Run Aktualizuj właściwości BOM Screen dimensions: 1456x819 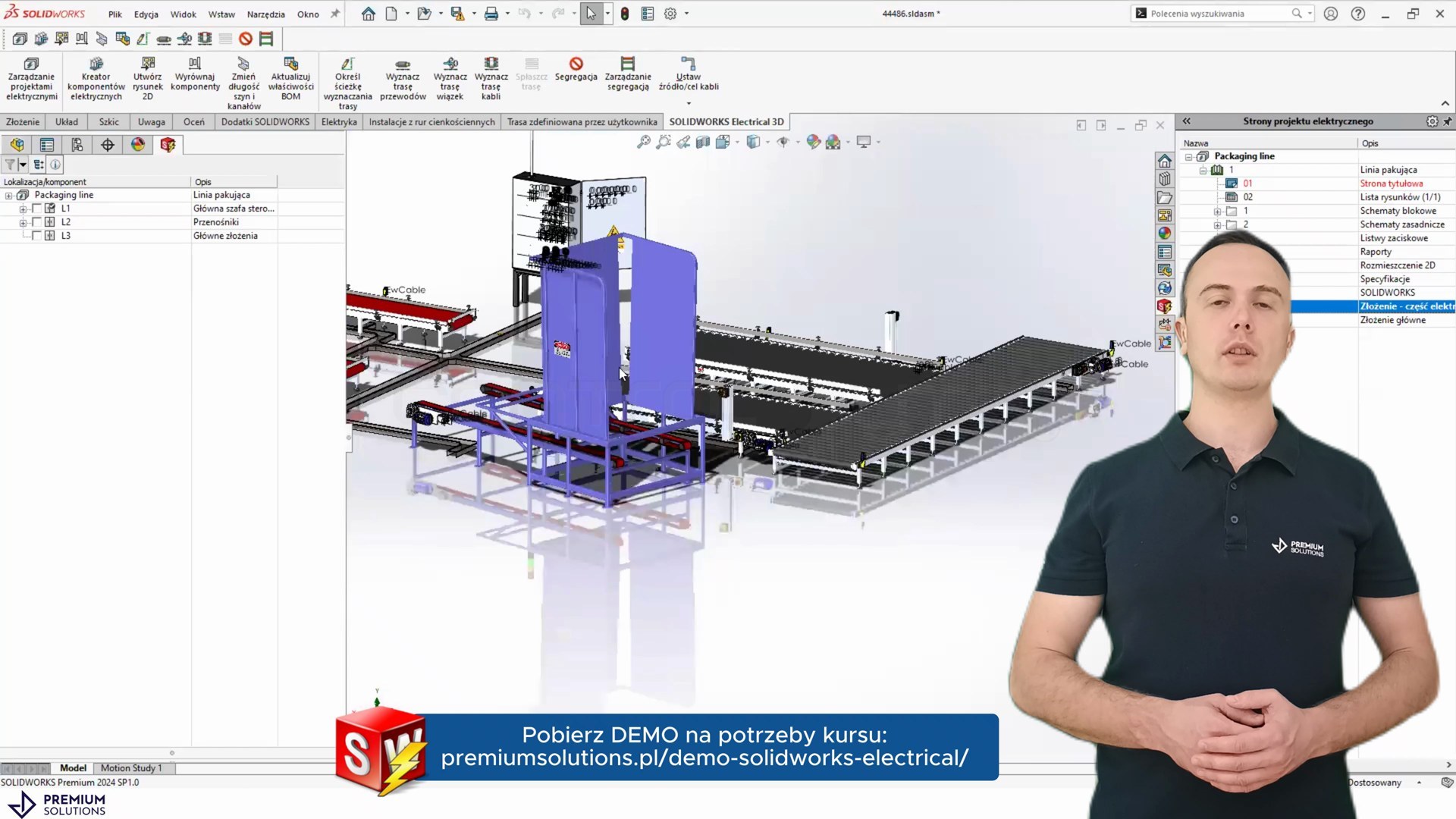290,78
